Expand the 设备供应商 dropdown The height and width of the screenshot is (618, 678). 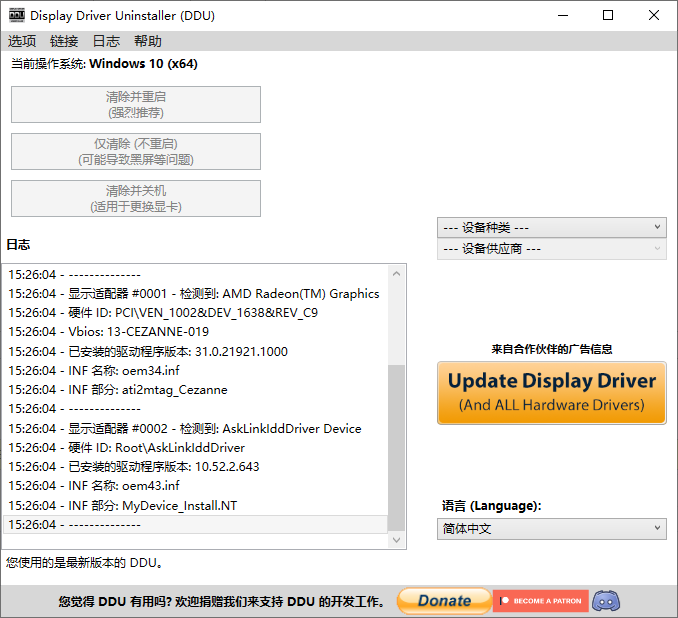(551, 249)
